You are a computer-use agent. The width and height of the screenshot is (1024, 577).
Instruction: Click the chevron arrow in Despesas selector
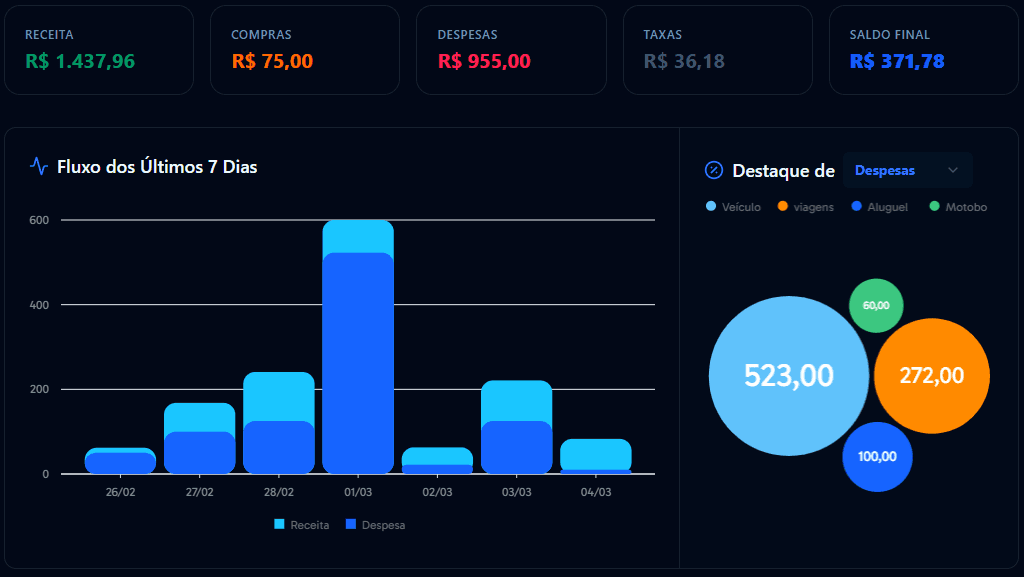953,170
